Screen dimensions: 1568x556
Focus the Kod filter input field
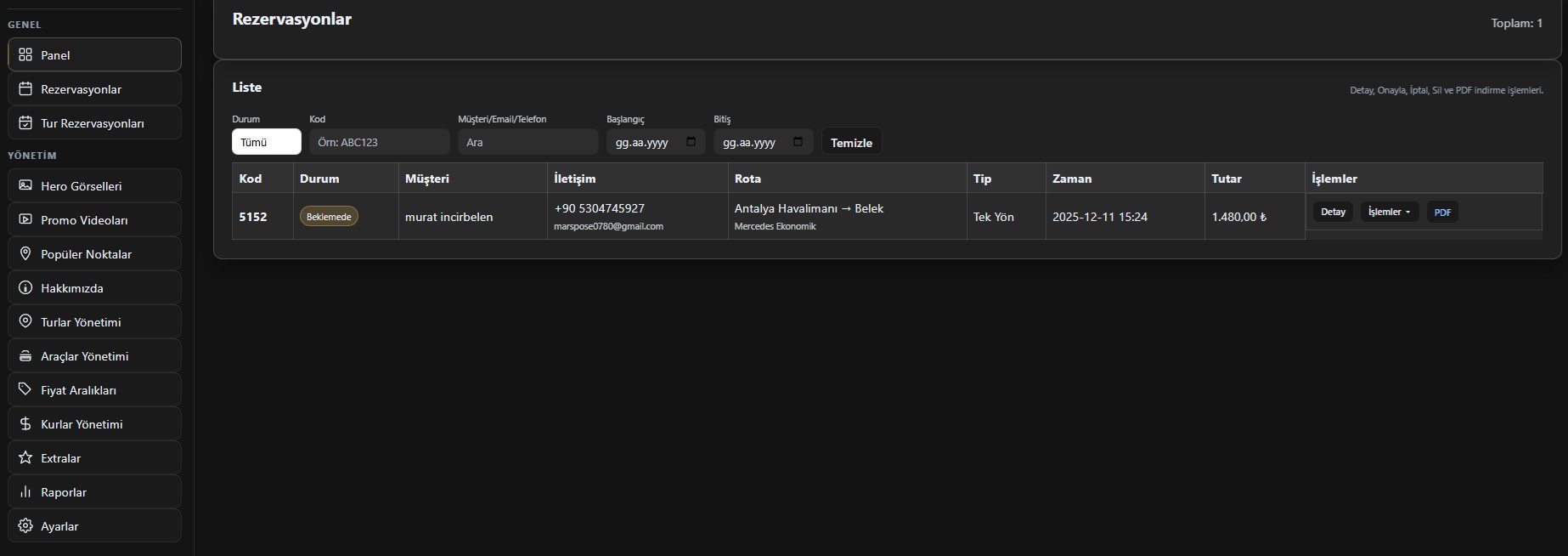coord(379,142)
